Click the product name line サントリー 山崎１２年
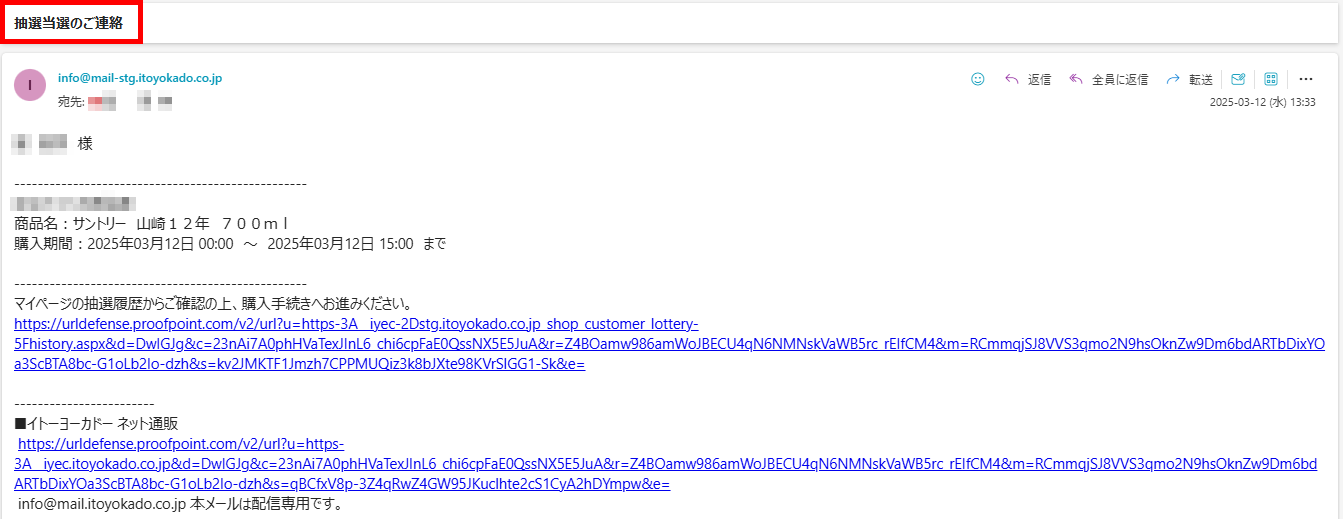 pos(151,223)
